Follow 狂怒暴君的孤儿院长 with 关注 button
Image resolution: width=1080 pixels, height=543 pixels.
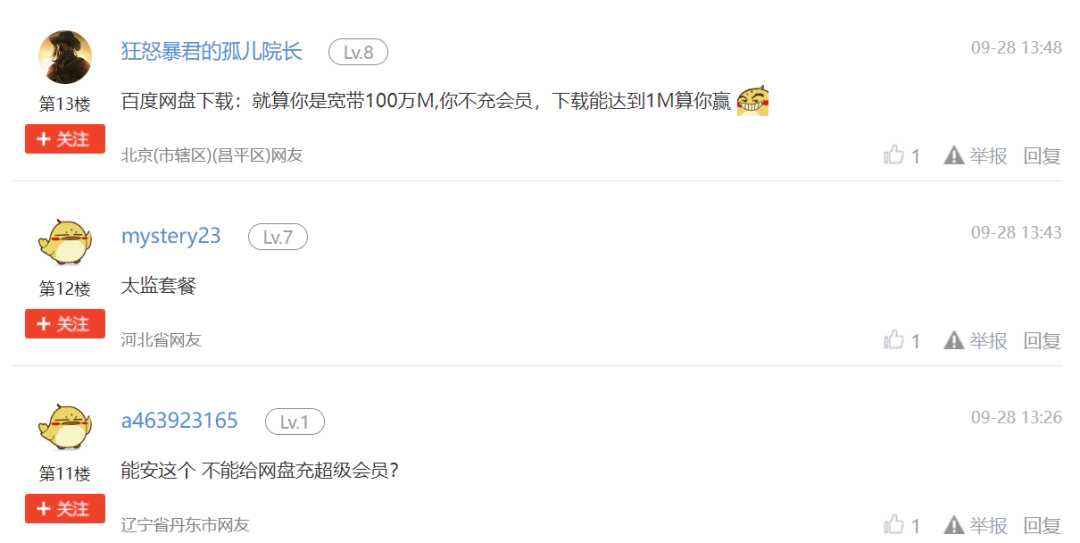tap(65, 139)
